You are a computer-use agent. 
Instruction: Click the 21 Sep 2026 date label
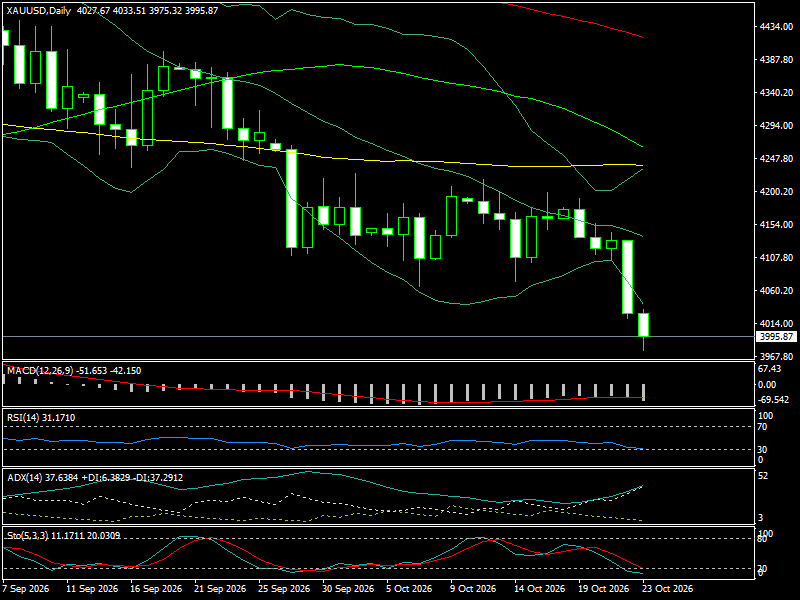[x=220, y=589]
